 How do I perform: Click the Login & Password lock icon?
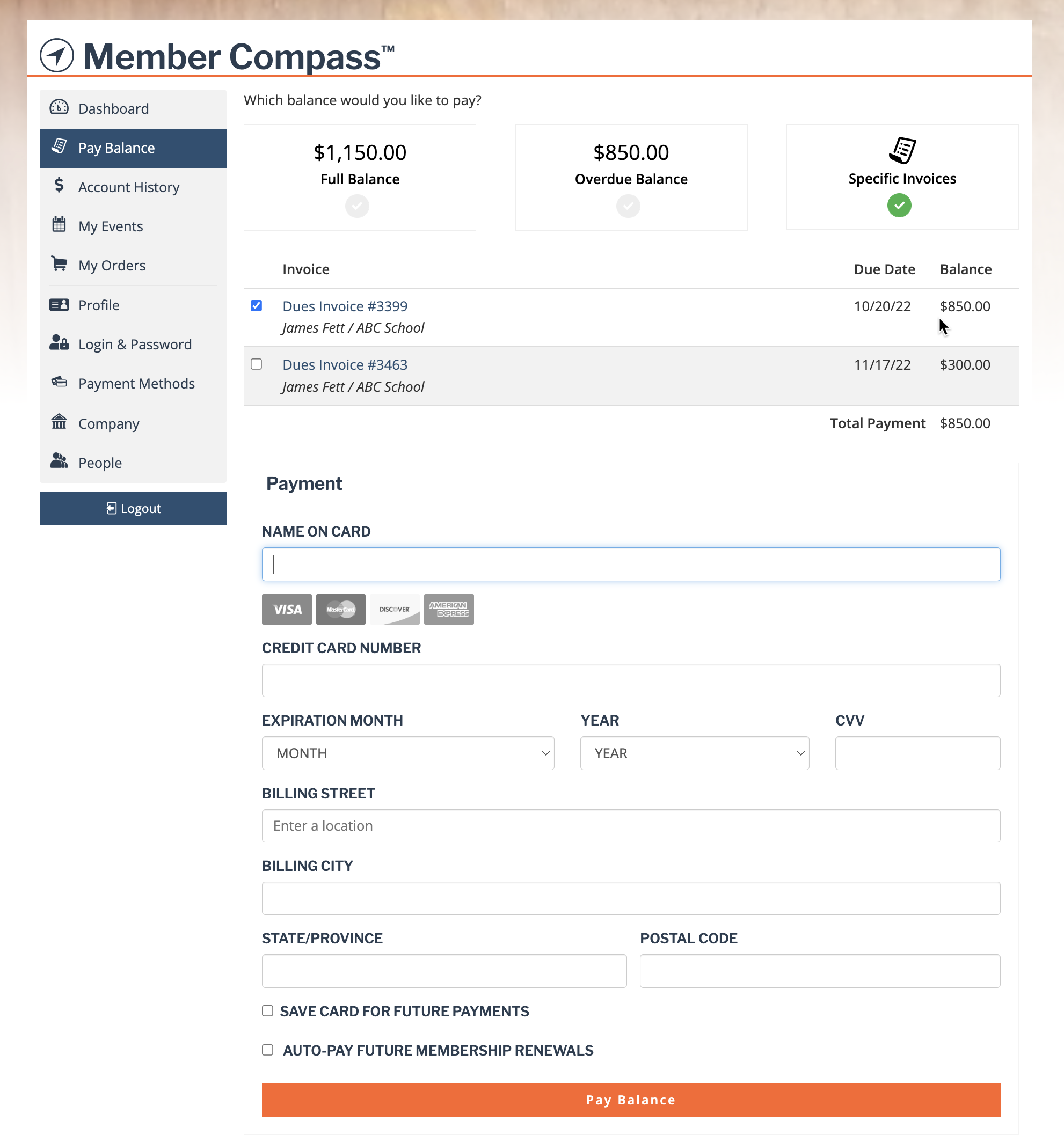(59, 343)
